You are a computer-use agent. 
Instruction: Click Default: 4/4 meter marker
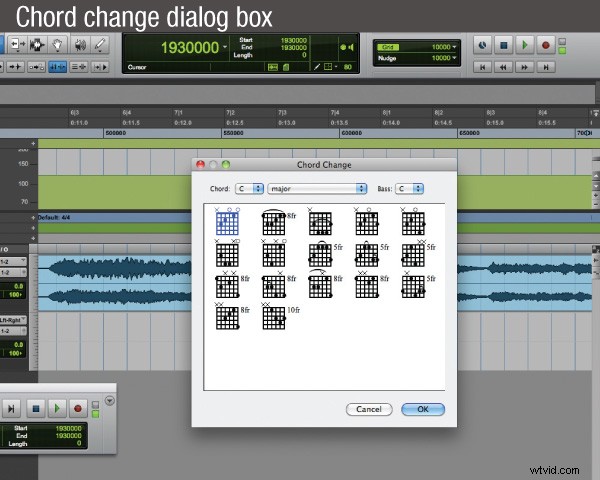(x=54, y=217)
